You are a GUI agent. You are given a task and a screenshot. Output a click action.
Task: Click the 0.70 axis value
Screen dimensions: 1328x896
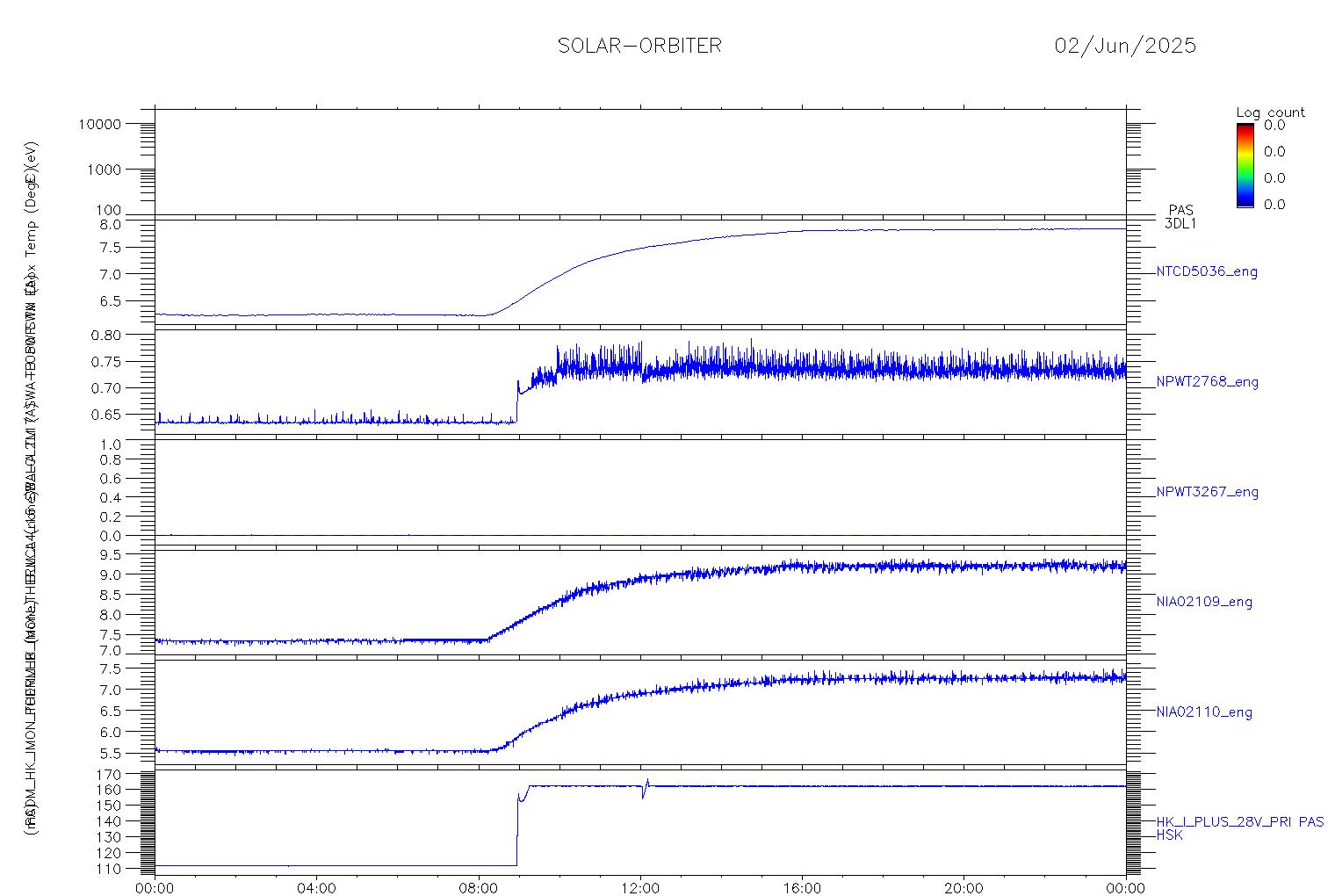click(106, 387)
